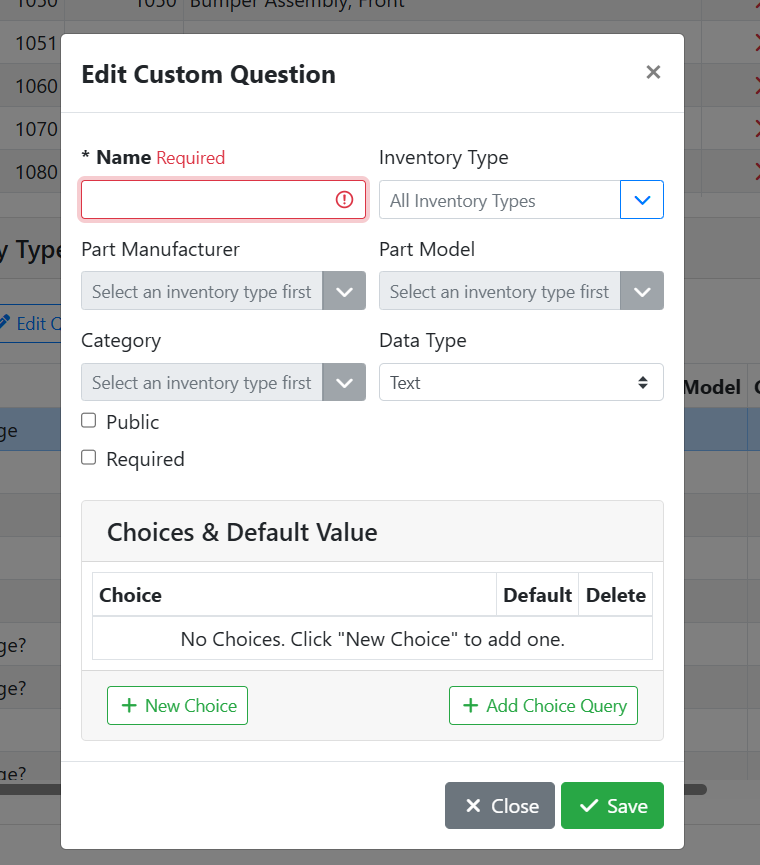Click the Default column header
Viewport: 760px width, 865px height.
[537, 596]
